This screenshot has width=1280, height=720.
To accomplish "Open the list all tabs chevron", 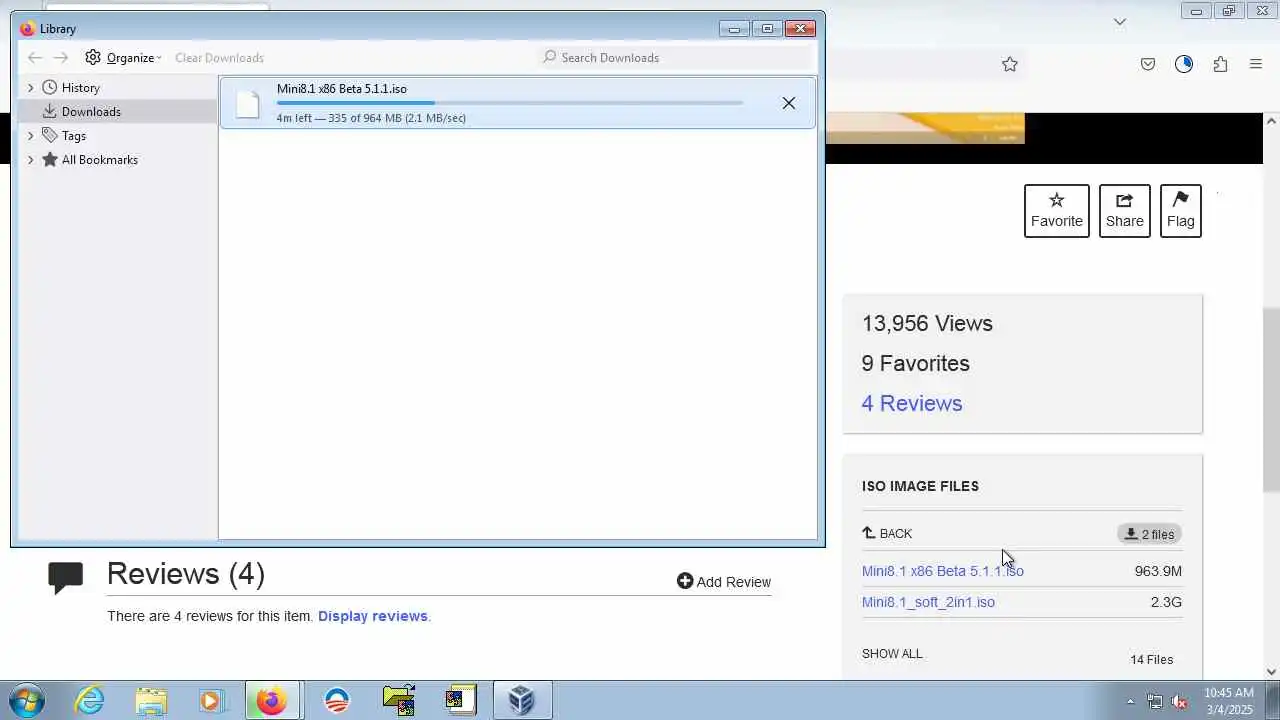I will [1120, 21].
